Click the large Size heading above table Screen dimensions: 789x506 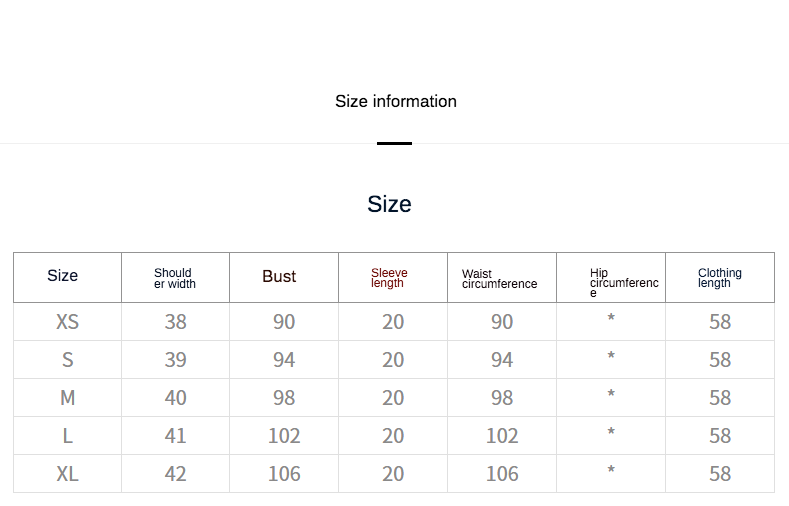tap(389, 204)
